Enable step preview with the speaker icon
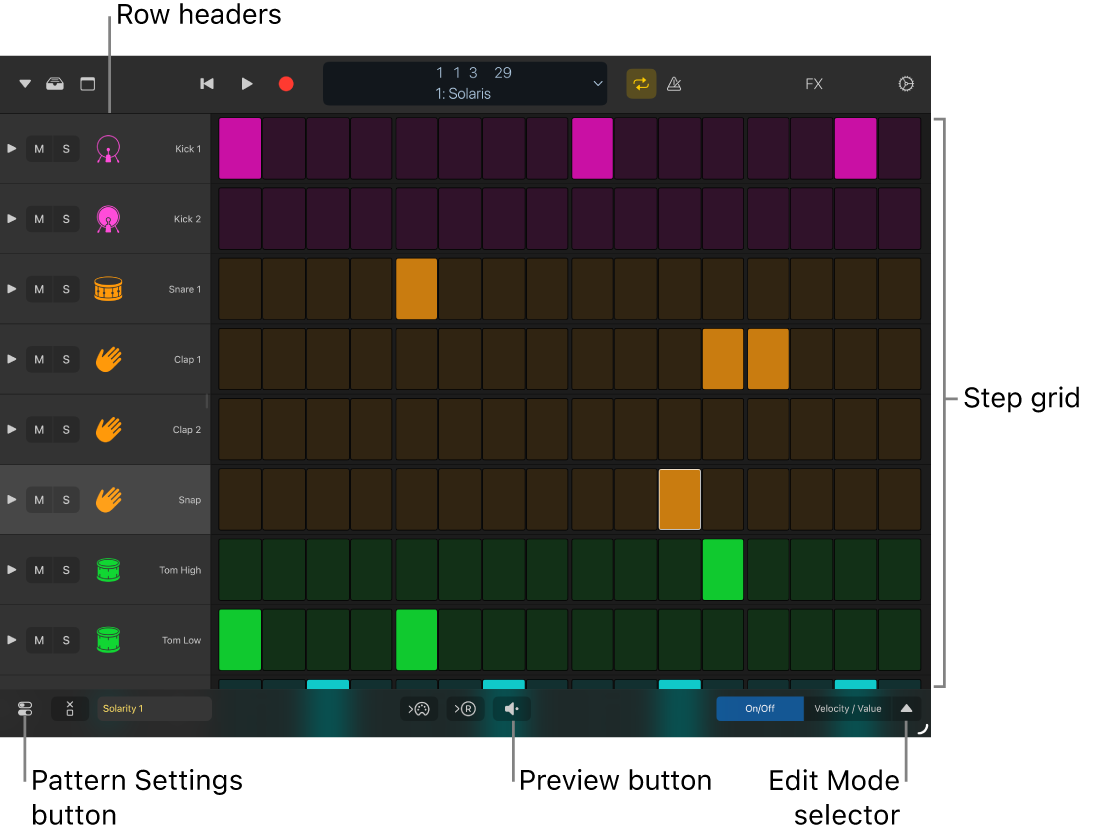Image resolution: width=1109 pixels, height=838 pixels. coord(512,708)
